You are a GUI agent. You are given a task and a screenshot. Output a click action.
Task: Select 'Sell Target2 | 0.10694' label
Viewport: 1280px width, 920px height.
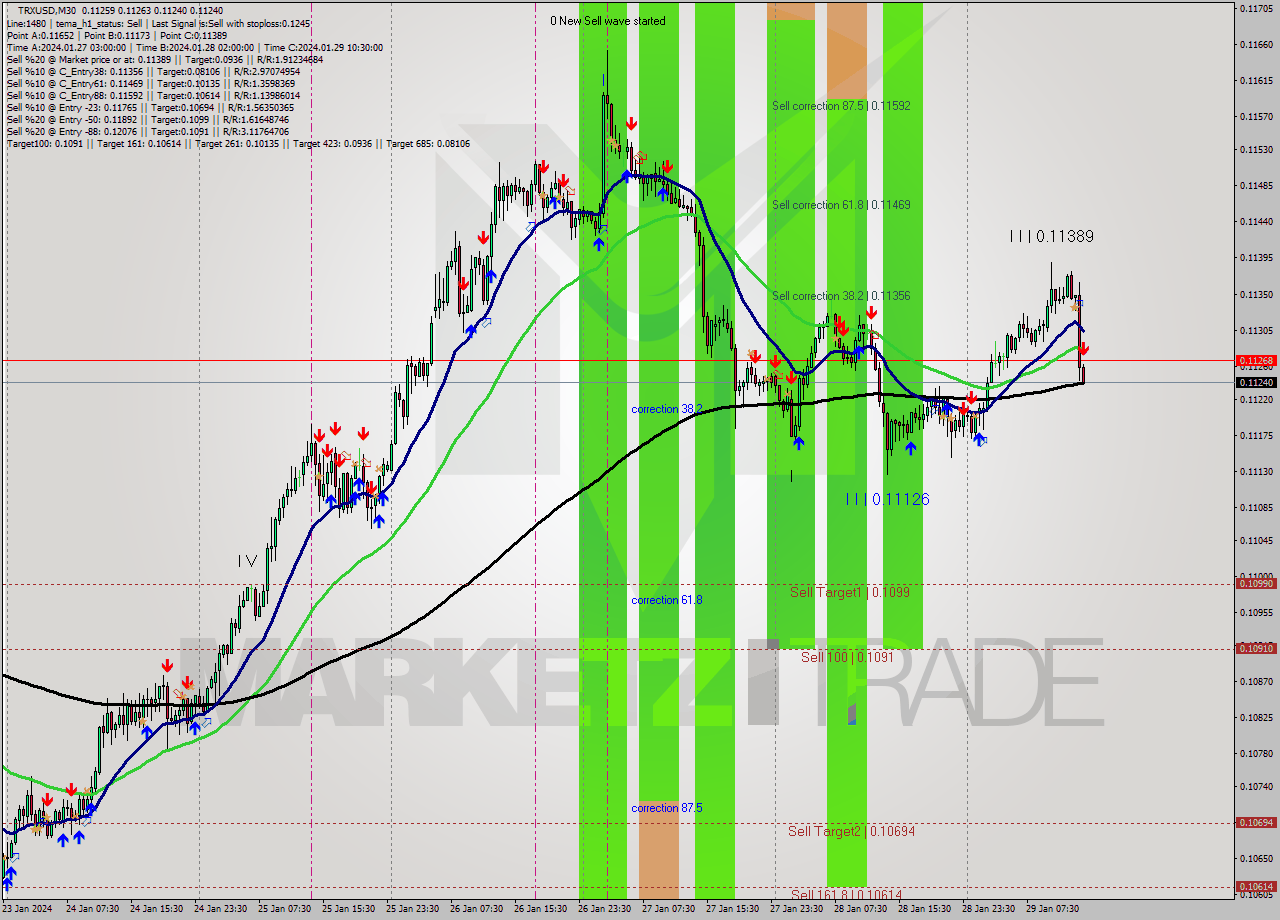(x=851, y=831)
